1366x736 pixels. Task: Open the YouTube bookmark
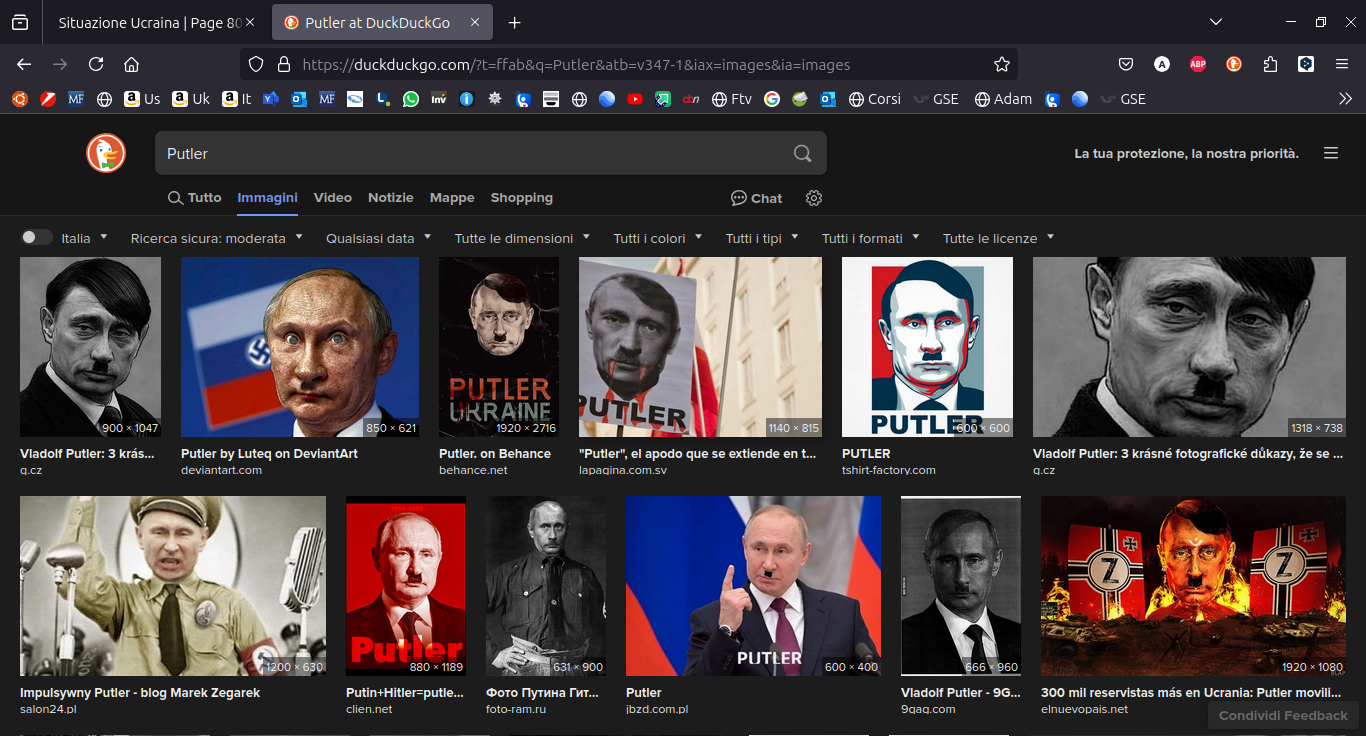[635, 99]
